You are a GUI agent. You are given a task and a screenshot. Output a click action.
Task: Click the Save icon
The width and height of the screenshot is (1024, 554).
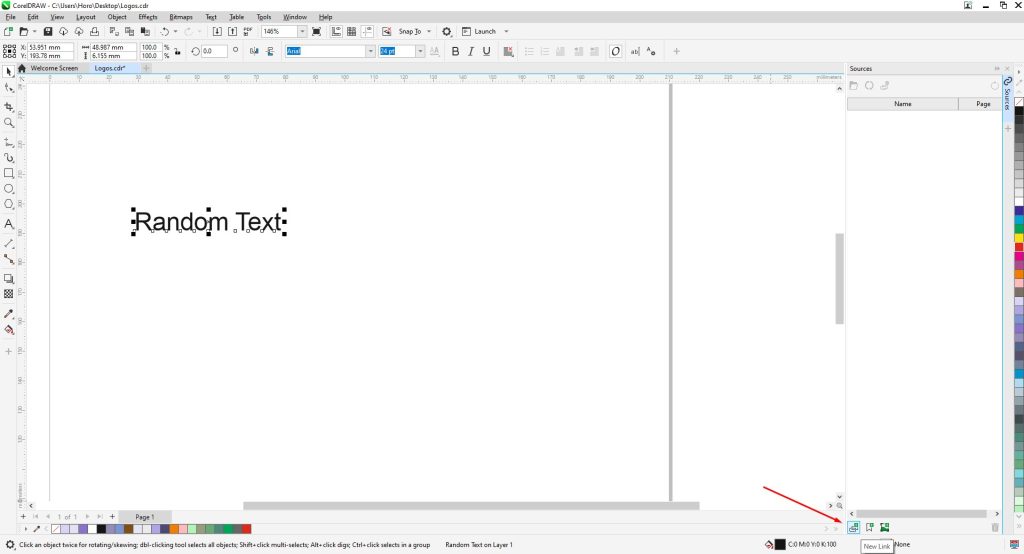[48, 31]
